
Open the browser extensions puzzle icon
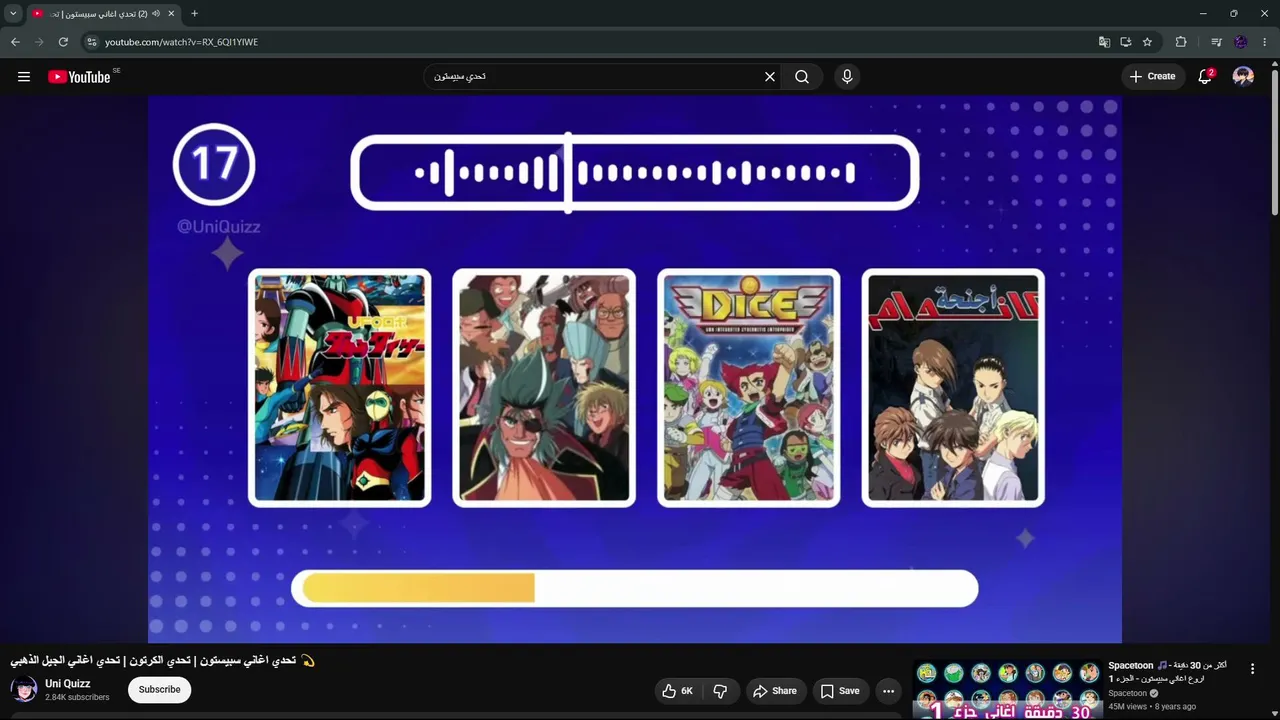coord(1181,42)
